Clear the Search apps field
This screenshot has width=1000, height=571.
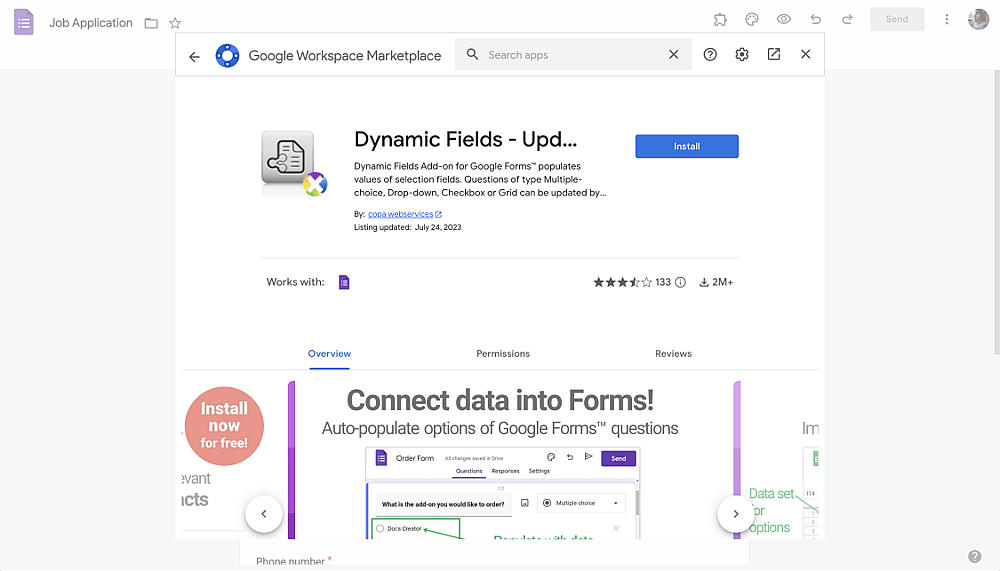coord(673,55)
